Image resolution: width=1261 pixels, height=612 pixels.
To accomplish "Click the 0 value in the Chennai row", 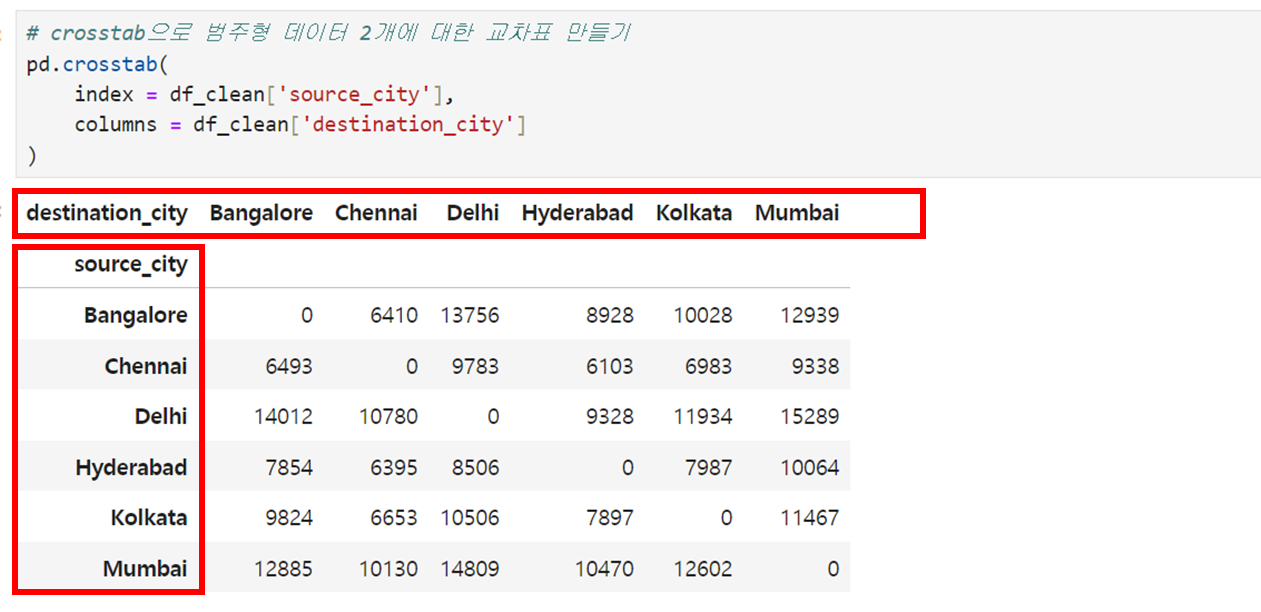I will point(411,366).
